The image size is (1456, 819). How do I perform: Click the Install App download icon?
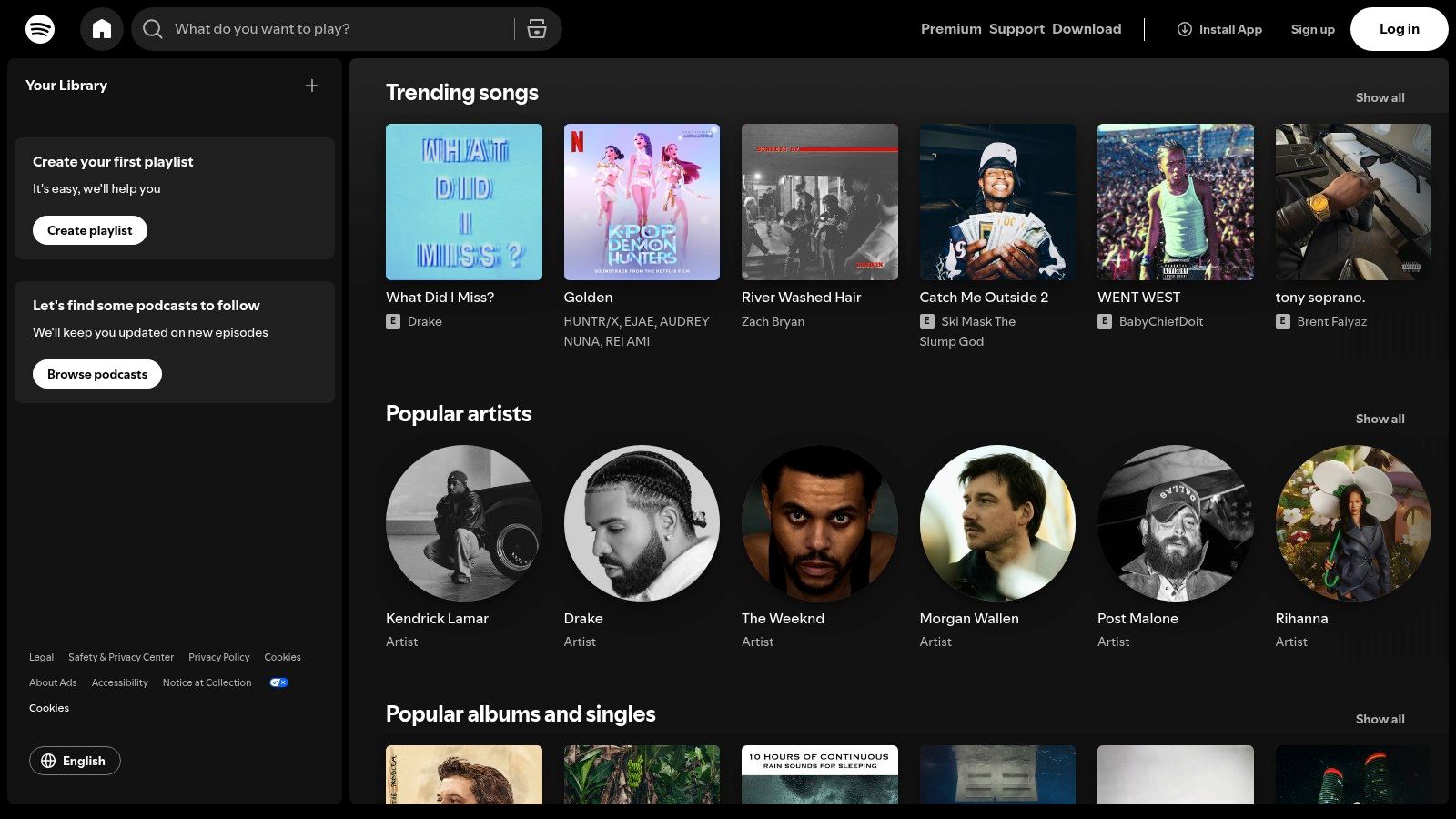tap(1185, 29)
